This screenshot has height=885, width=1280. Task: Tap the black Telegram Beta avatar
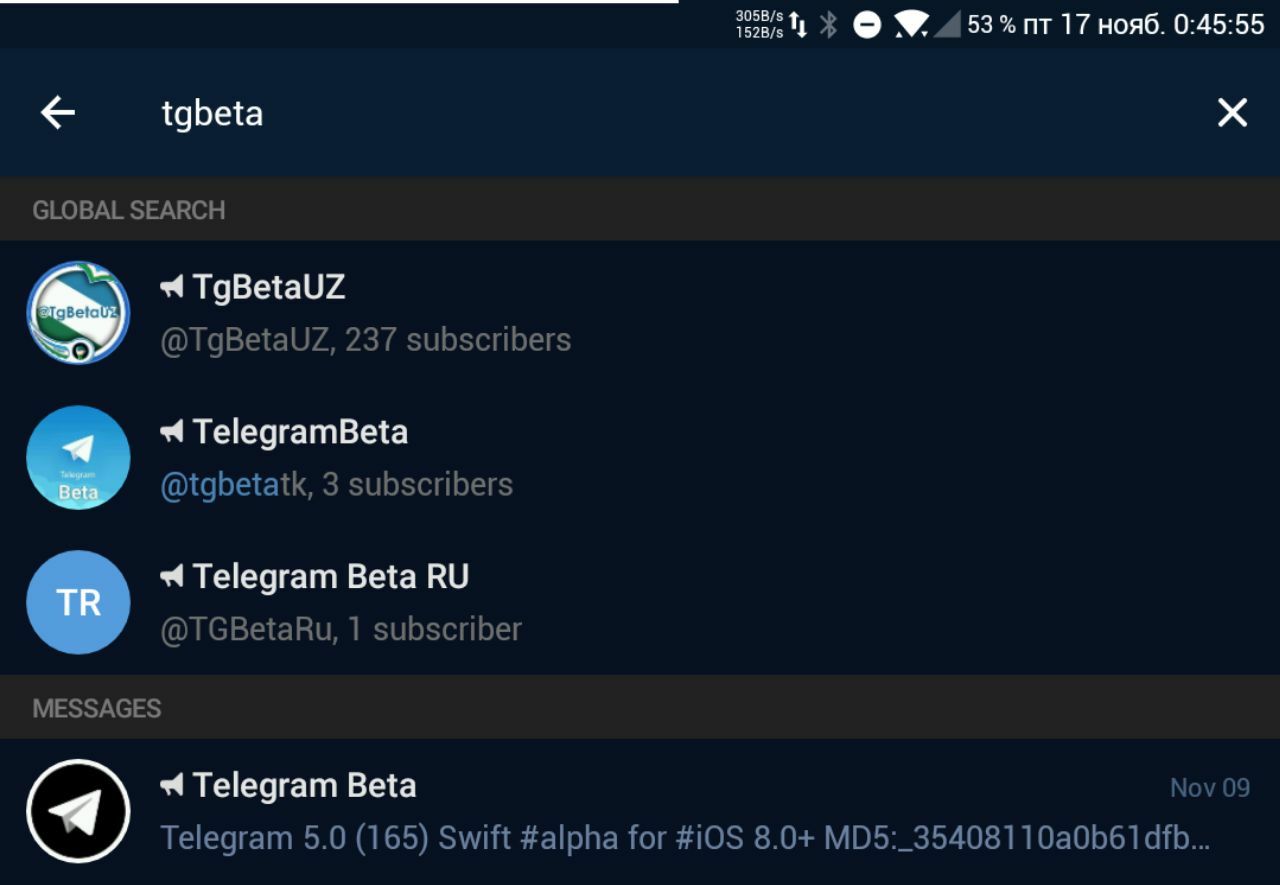point(78,811)
